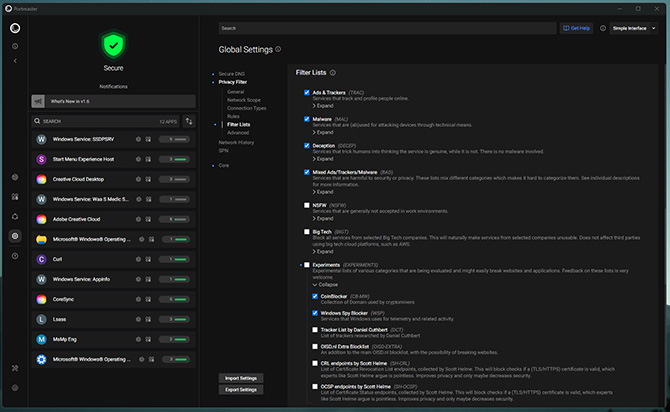The width and height of the screenshot is (670, 412).
Task: Click the CoreSync app icon
Action: [41, 300]
